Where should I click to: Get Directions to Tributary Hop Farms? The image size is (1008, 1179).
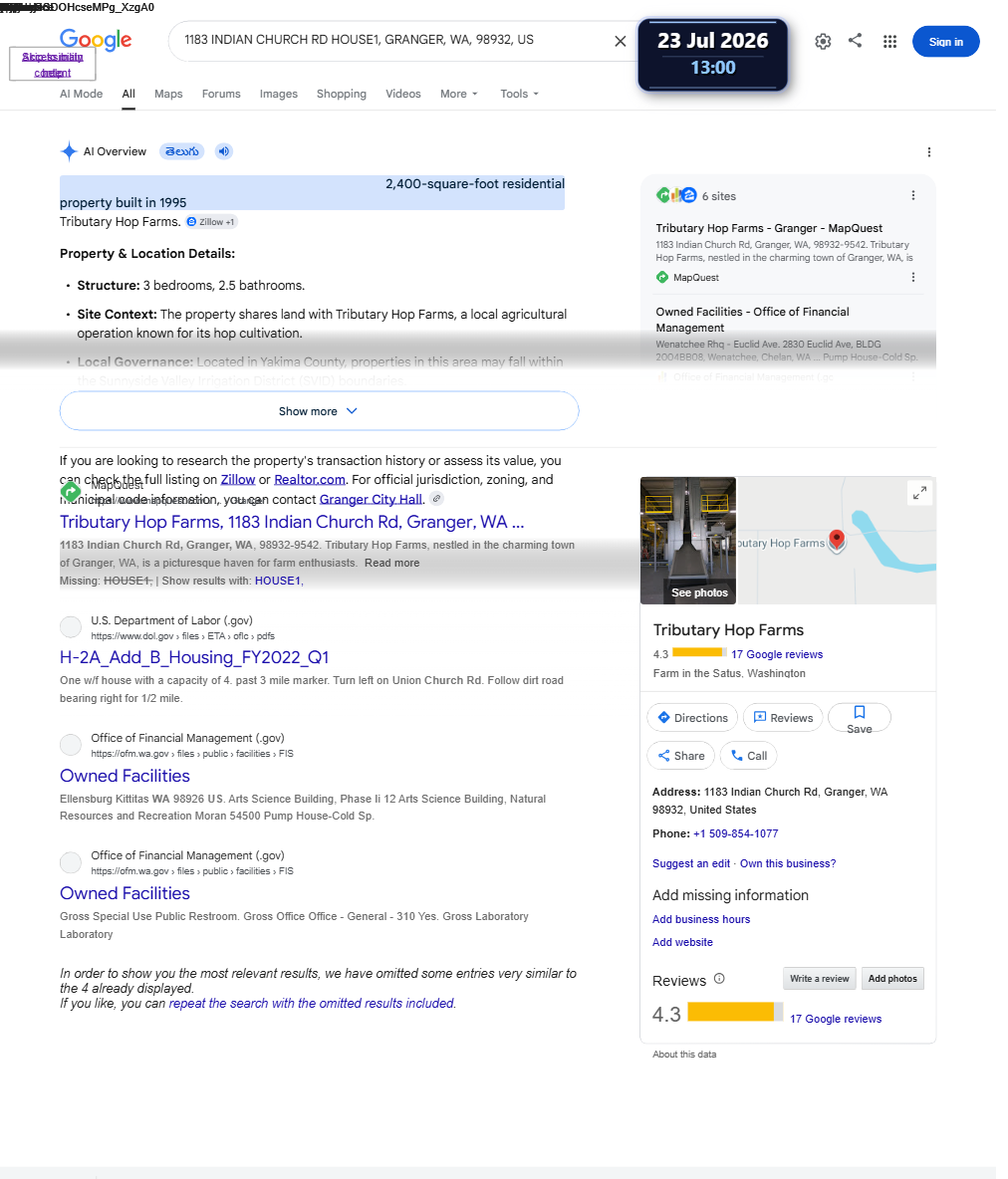click(692, 717)
